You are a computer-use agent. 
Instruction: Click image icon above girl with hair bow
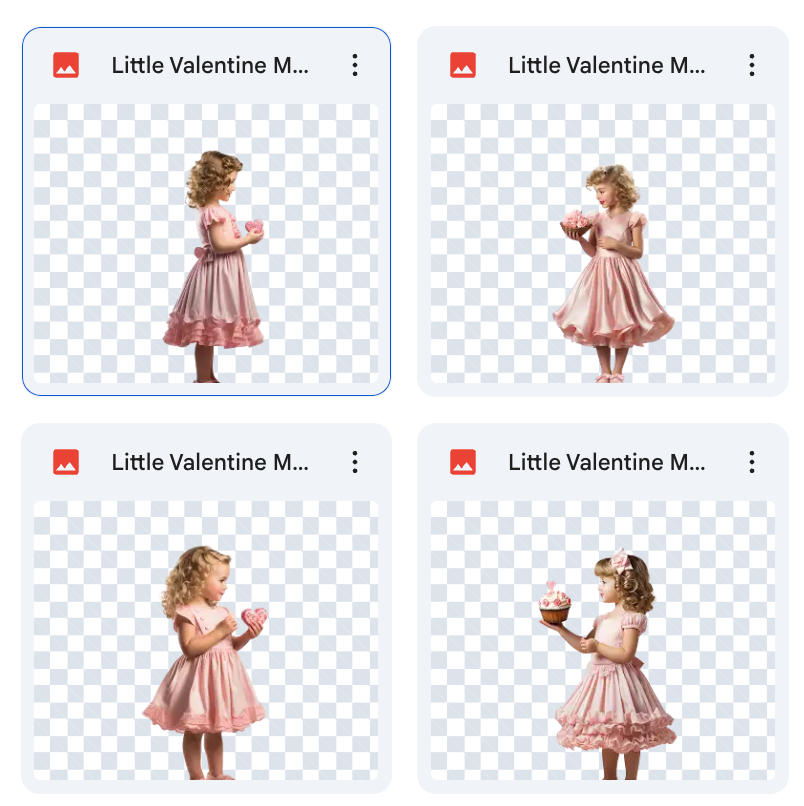click(x=463, y=462)
